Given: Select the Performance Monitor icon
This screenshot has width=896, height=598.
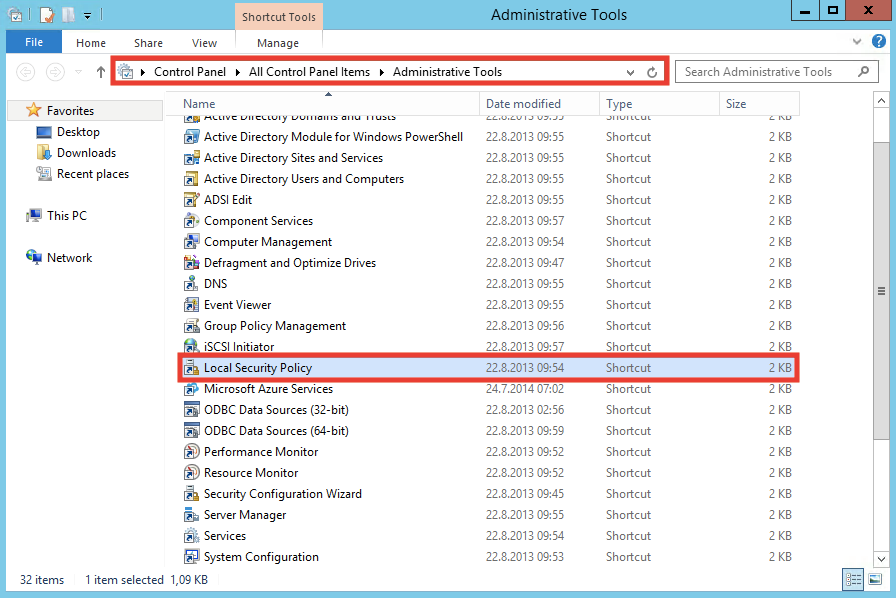Looking at the screenshot, I should (x=192, y=452).
